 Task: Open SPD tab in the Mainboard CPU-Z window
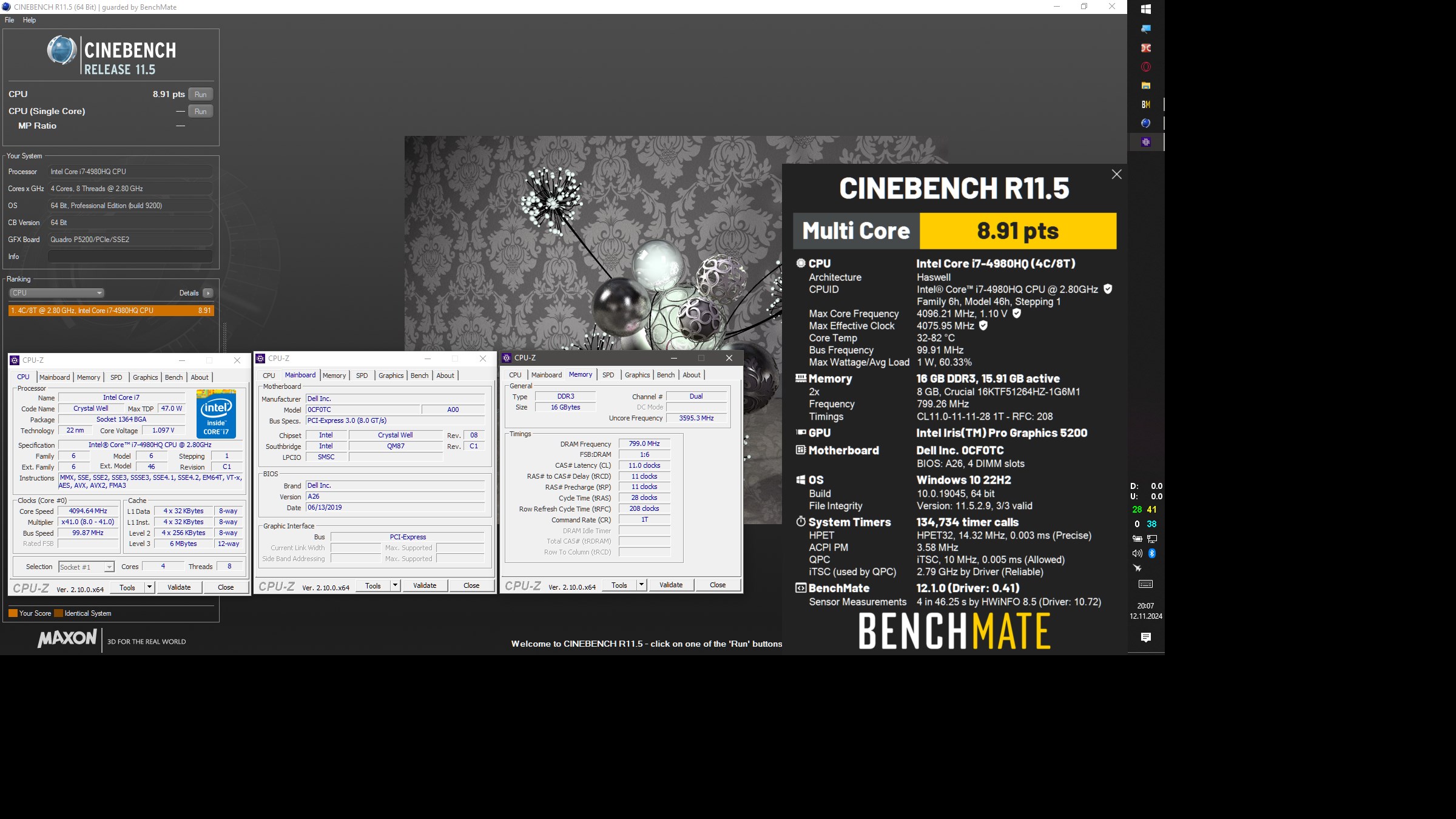click(x=362, y=376)
